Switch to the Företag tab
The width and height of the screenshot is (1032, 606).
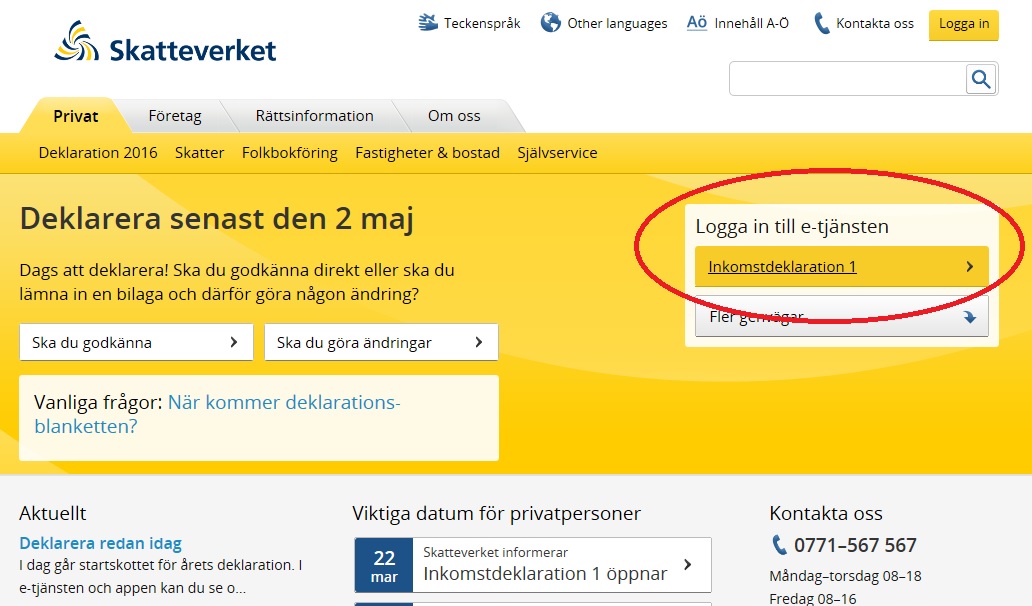175,116
